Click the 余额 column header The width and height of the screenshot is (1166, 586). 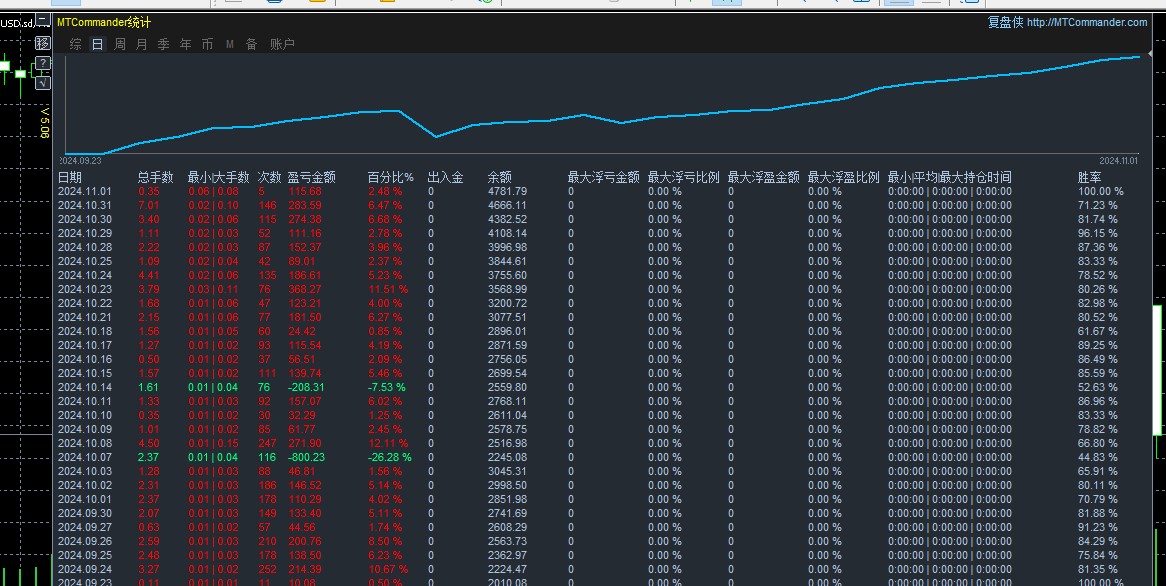click(x=500, y=177)
